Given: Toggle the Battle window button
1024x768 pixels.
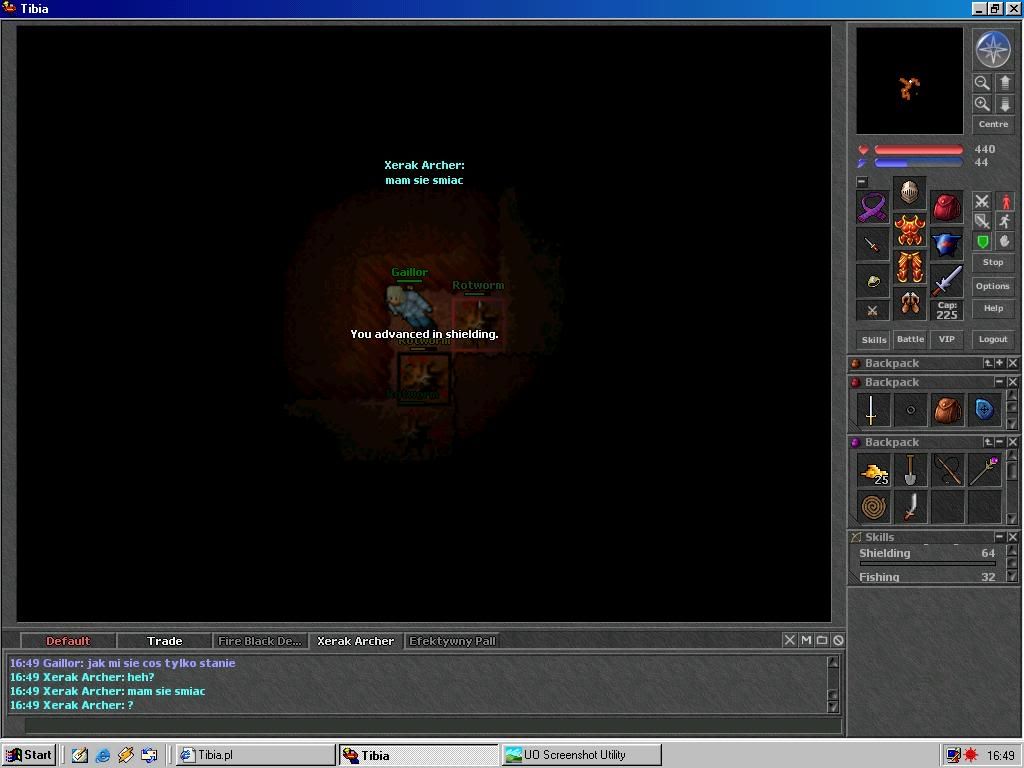Looking at the screenshot, I should (x=910, y=340).
